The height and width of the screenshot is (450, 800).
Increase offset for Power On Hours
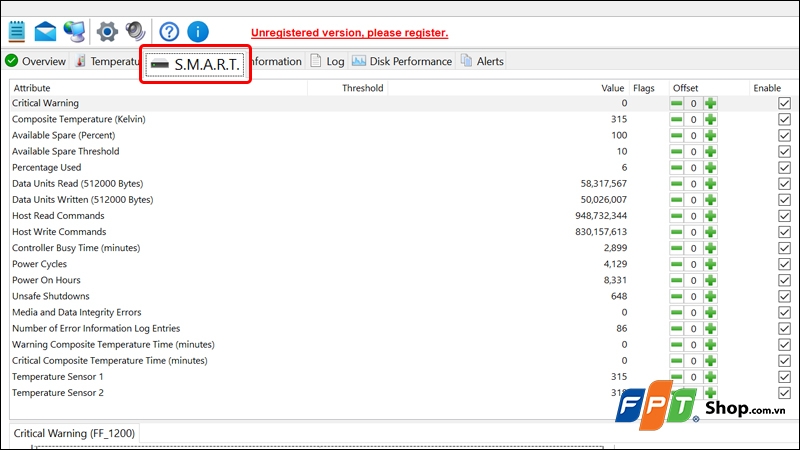click(710, 280)
